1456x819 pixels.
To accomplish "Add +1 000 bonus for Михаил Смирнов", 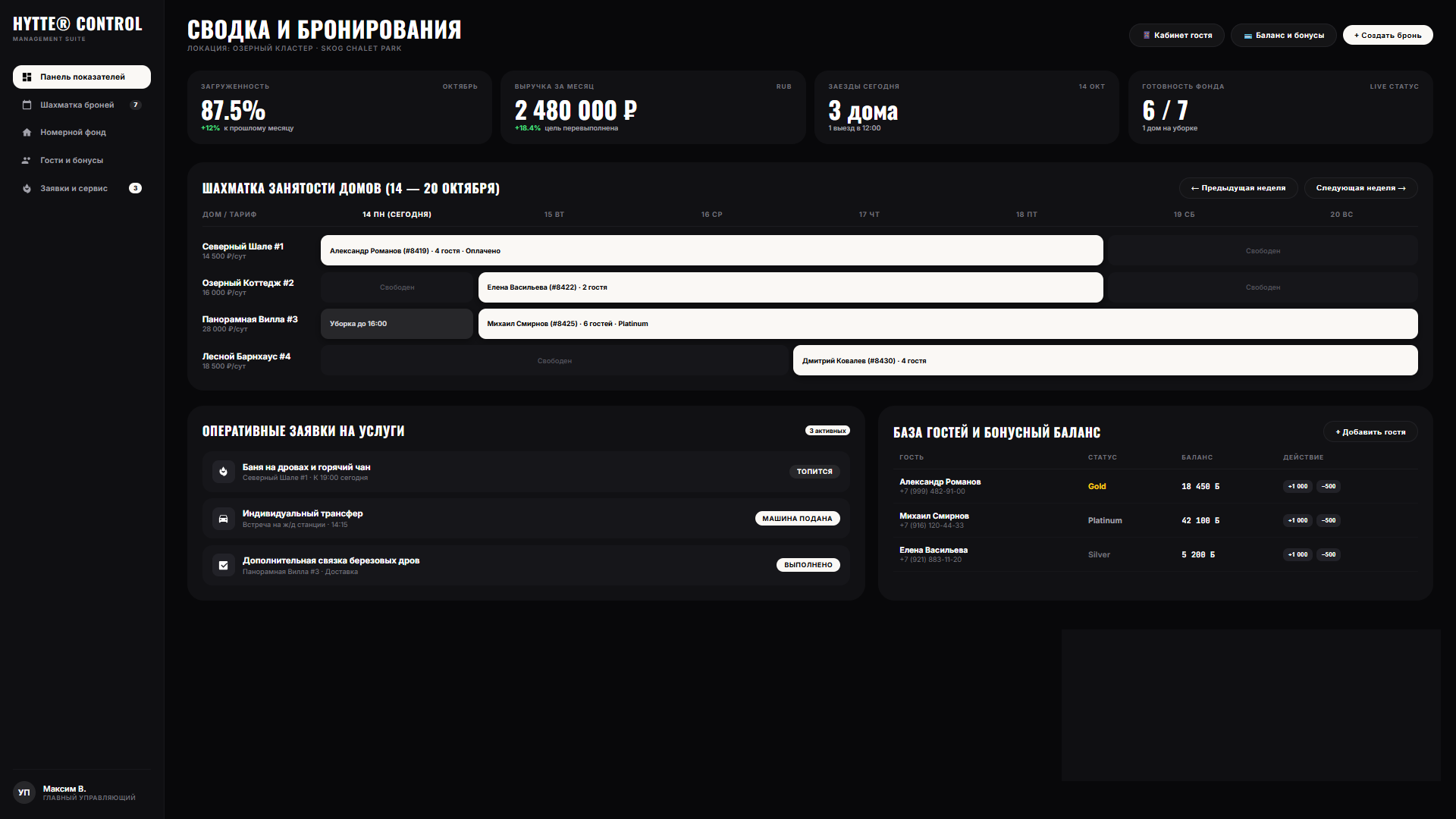I will tap(1298, 521).
